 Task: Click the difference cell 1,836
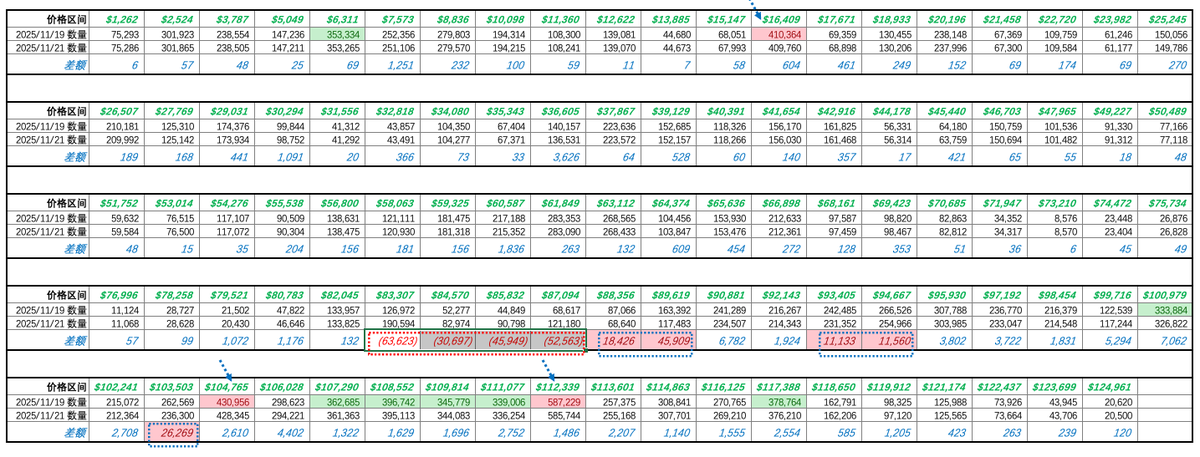pos(502,248)
